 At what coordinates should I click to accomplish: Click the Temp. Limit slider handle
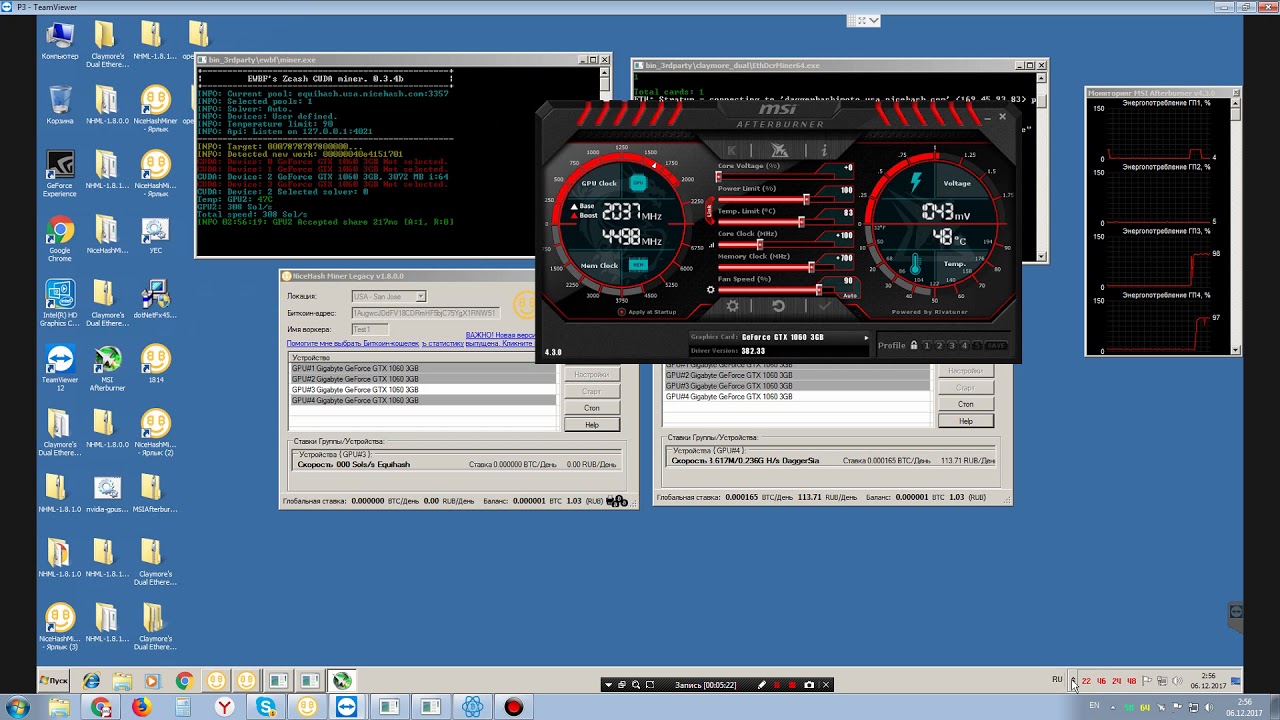pos(801,222)
